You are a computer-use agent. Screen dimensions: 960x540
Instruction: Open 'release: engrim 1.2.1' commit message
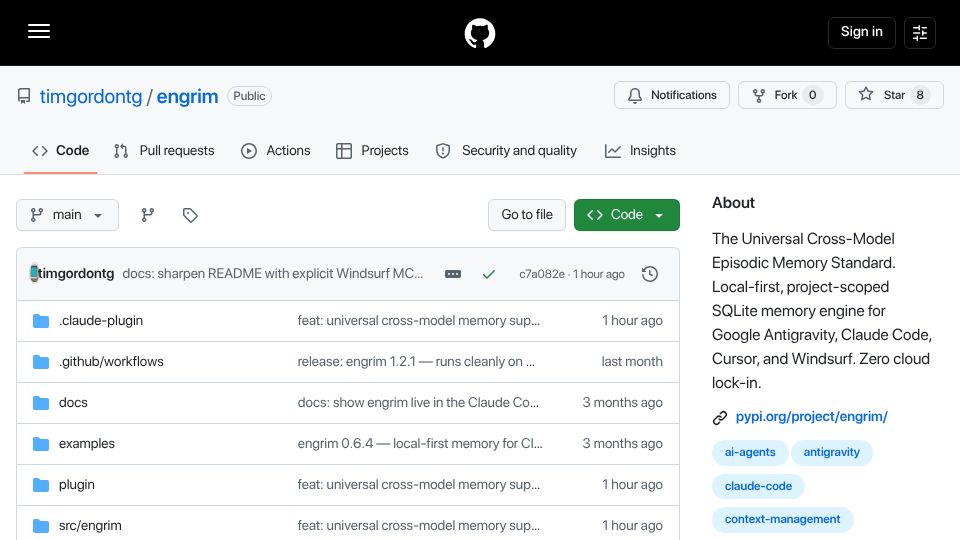pos(416,362)
